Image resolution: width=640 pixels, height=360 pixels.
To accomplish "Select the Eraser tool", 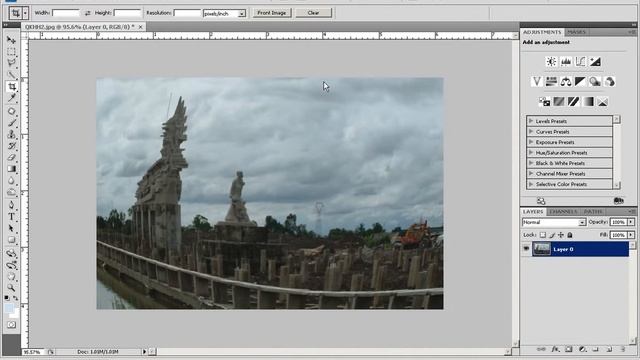I will [x=11, y=157].
